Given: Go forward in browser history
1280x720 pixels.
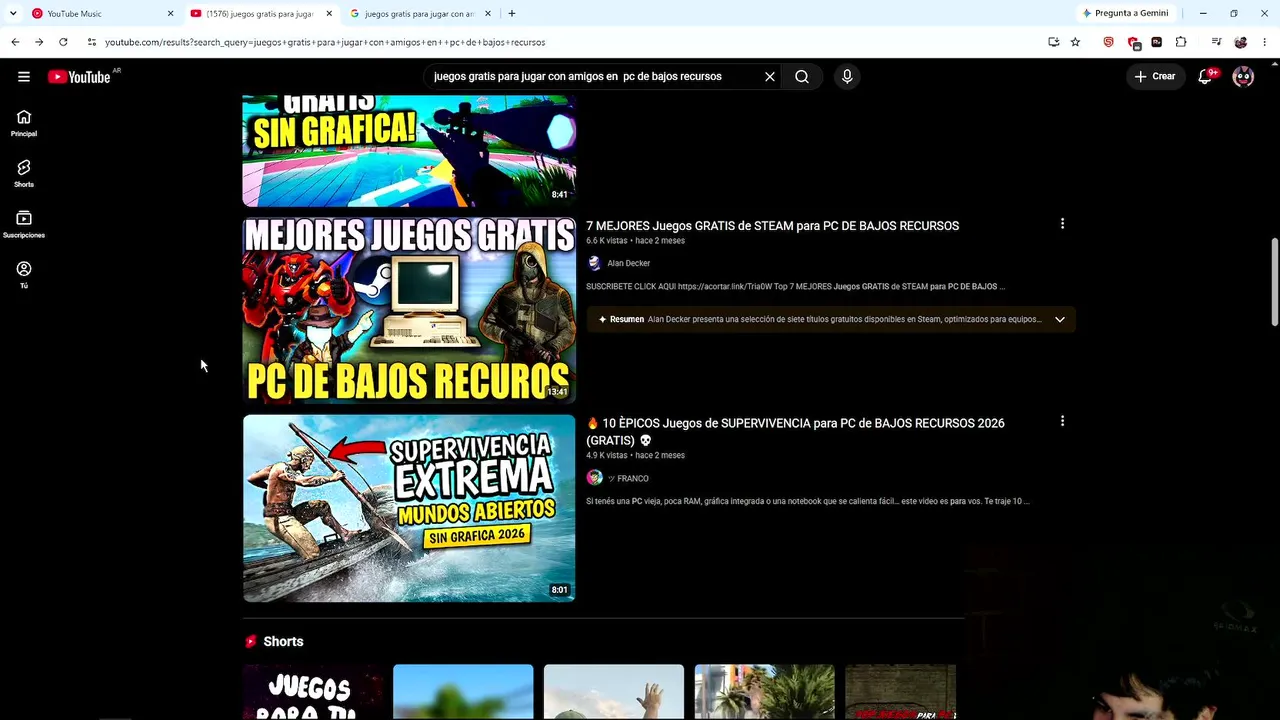Looking at the screenshot, I should (39, 42).
